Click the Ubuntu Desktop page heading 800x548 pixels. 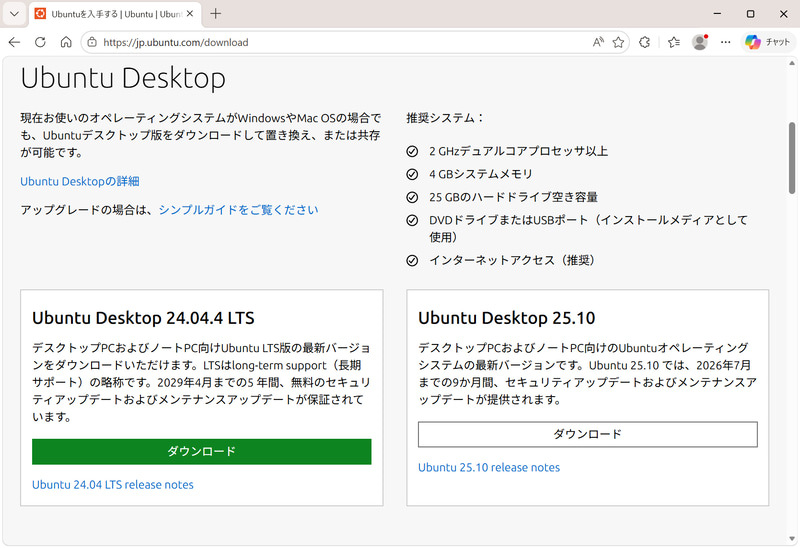pyautogui.click(x=123, y=79)
